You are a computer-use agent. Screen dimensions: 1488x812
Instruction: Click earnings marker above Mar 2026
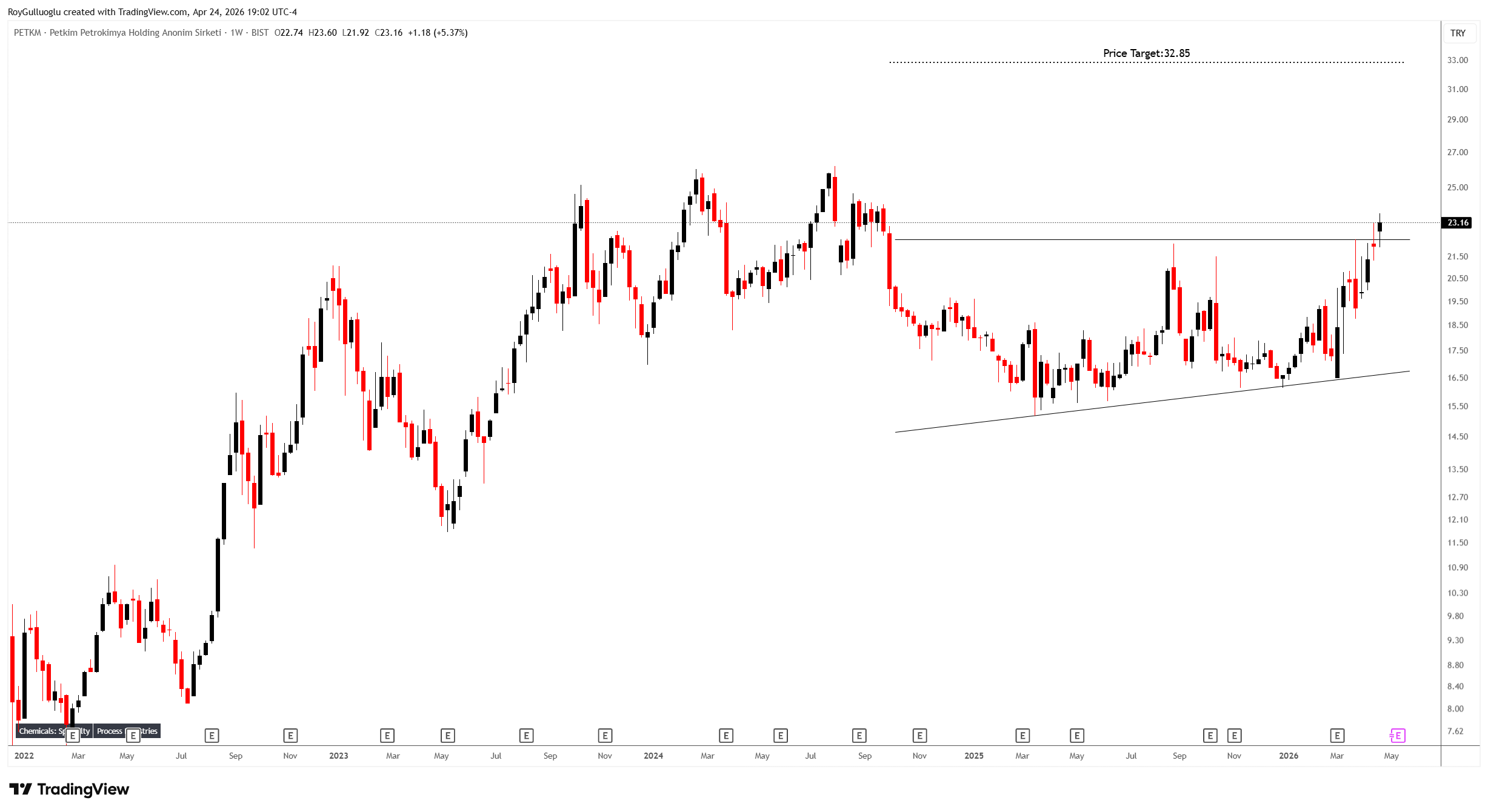tap(1337, 736)
